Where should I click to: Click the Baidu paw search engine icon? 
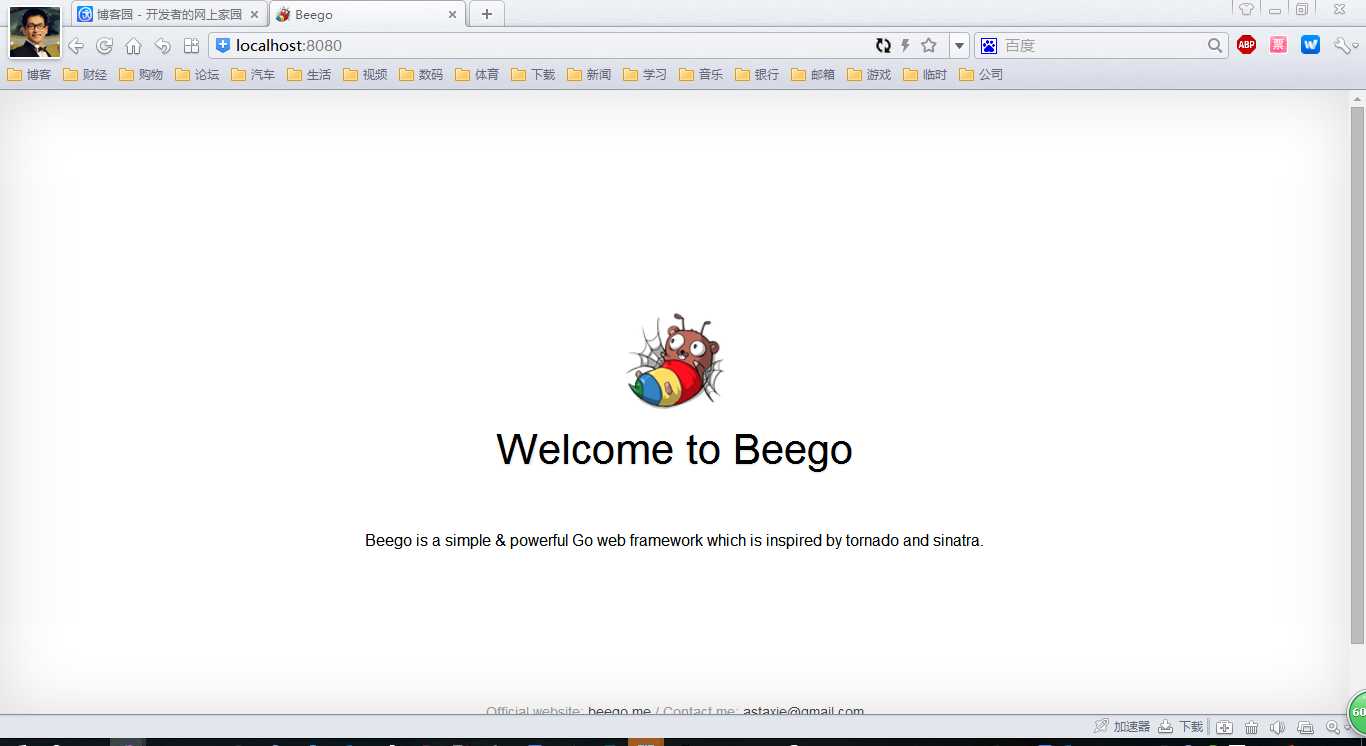[x=989, y=45]
